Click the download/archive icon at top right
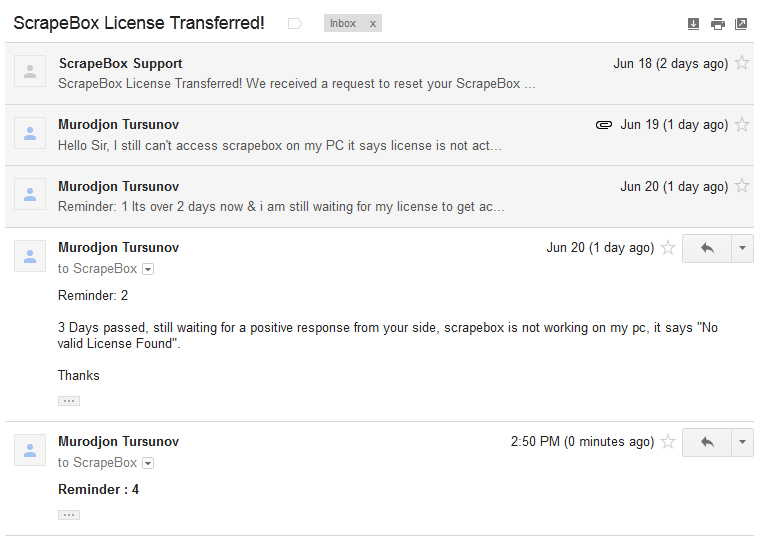Screen dimensions: 773x544 [693, 23]
